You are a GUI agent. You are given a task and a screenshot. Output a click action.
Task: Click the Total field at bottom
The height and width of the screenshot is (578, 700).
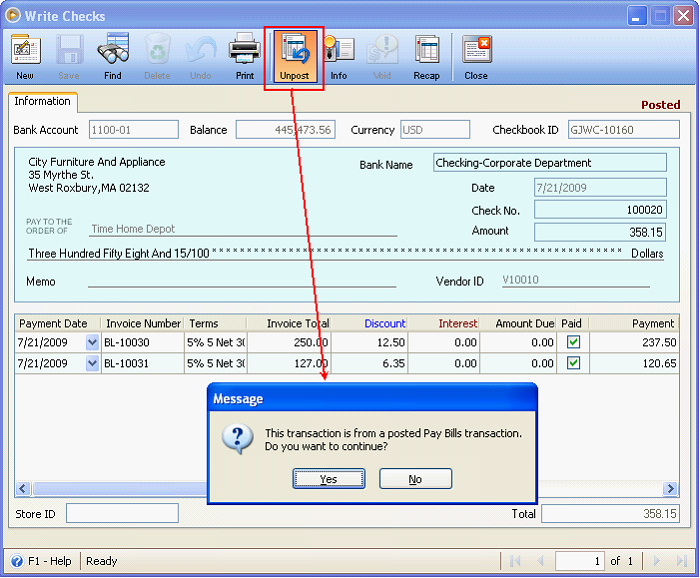point(610,514)
